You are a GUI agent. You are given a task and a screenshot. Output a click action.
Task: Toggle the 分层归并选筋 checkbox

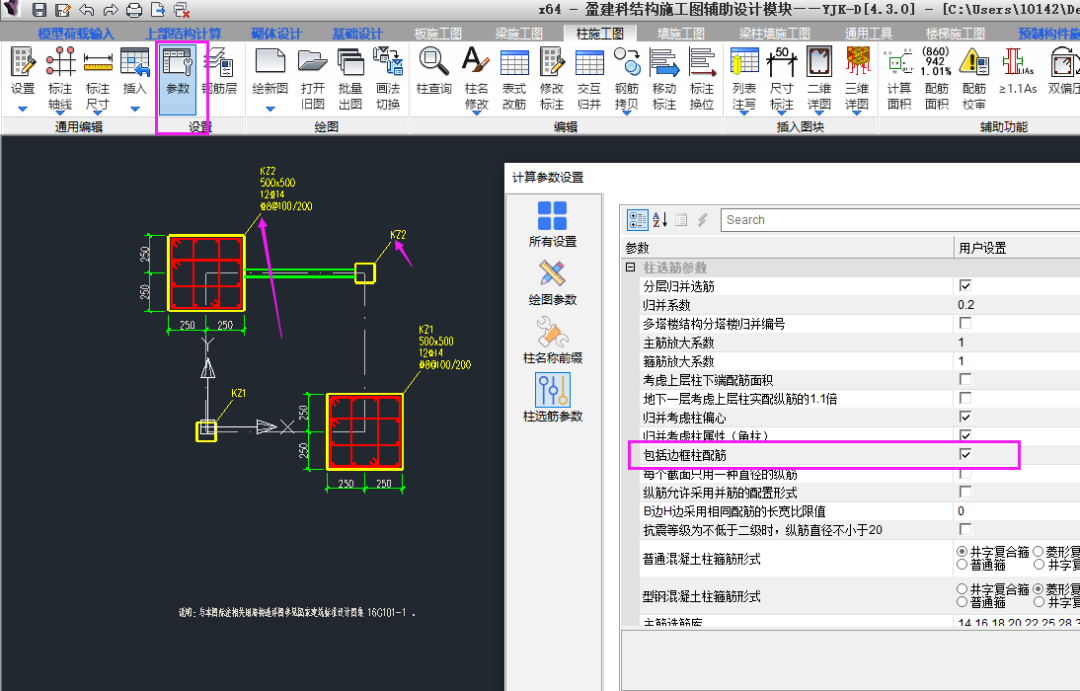click(x=965, y=286)
